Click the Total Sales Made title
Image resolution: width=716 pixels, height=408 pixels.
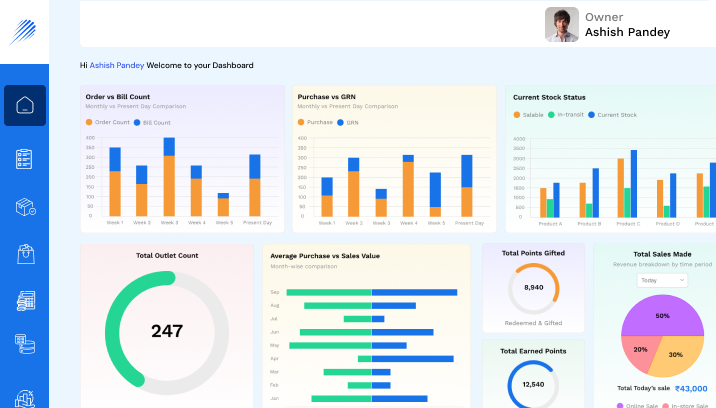tap(662, 254)
